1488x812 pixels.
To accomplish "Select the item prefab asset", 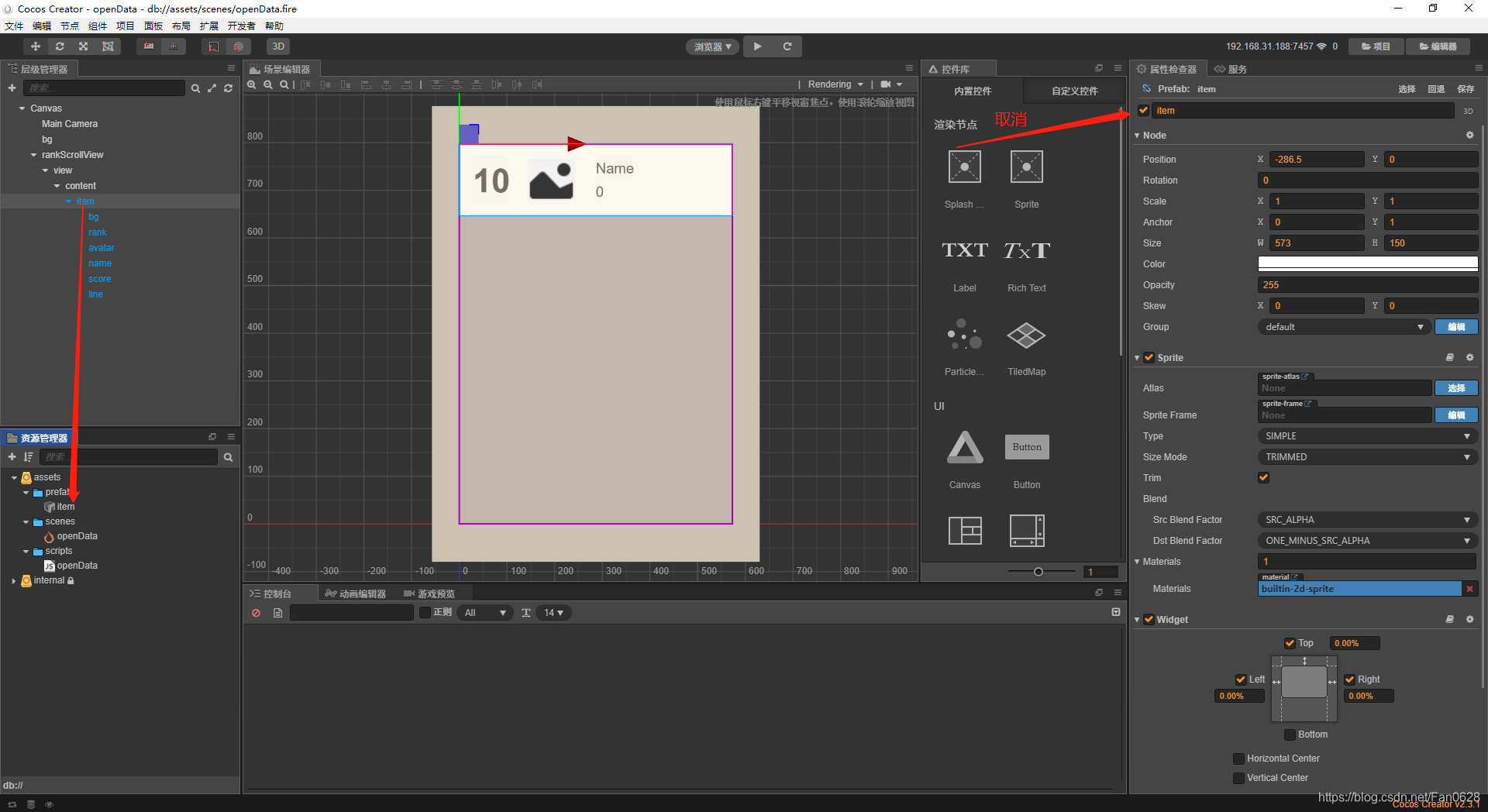I will click(60, 507).
